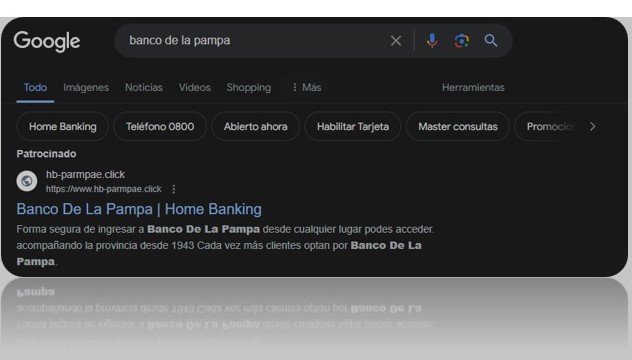
Task: Click the globe favicon of hb-parmpae.click
Action: pyautogui.click(x=27, y=181)
